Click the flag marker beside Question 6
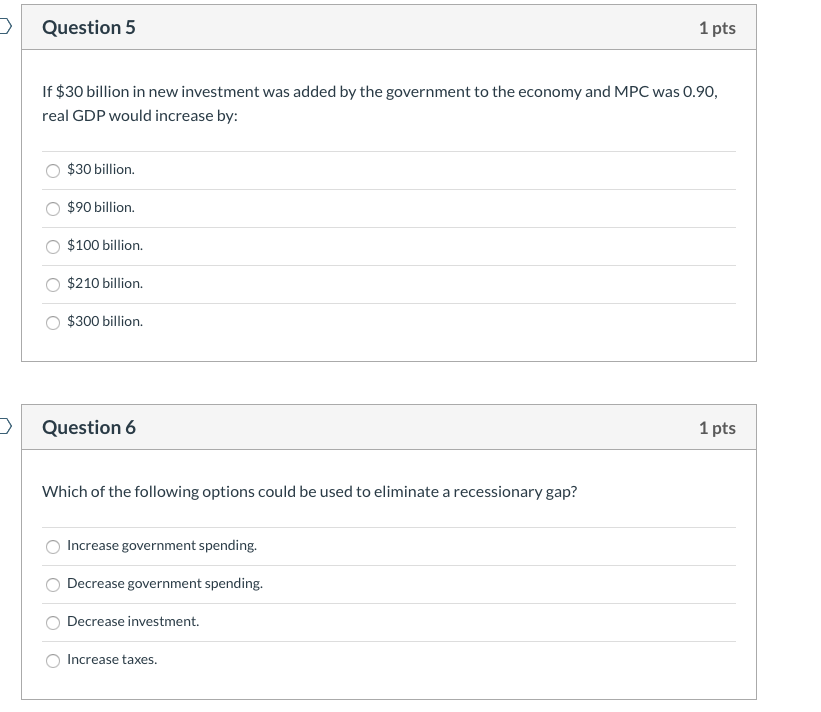 [5, 427]
